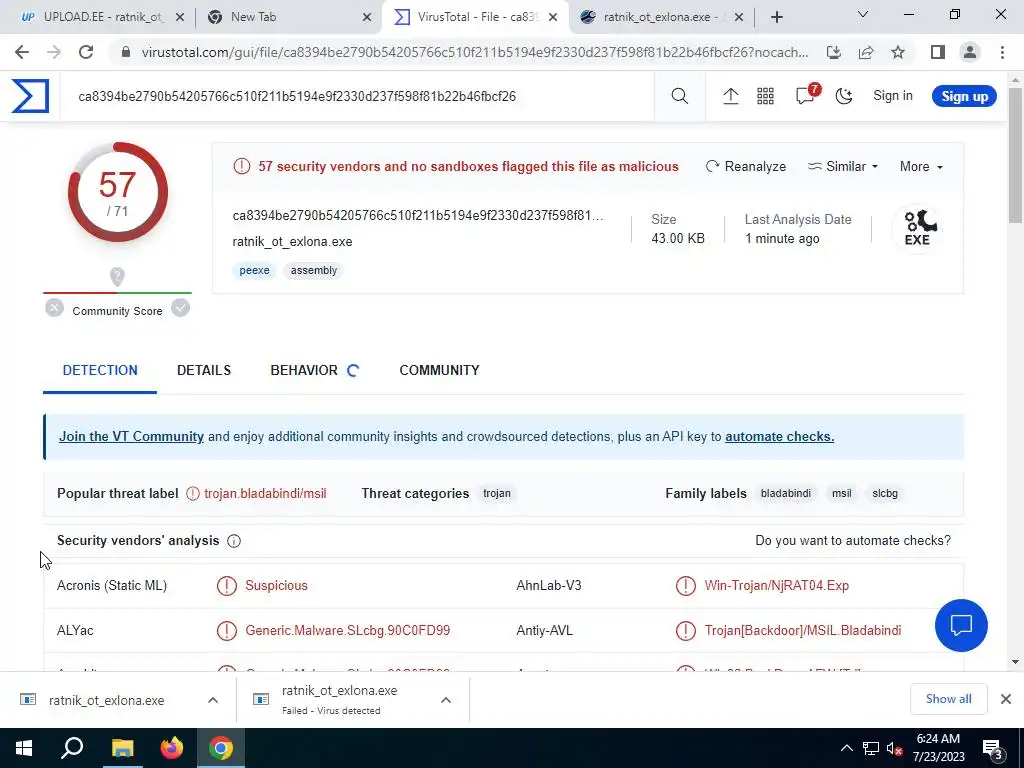Toggle the browser side panel icon
The width and height of the screenshot is (1024, 768).
[938, 52]
